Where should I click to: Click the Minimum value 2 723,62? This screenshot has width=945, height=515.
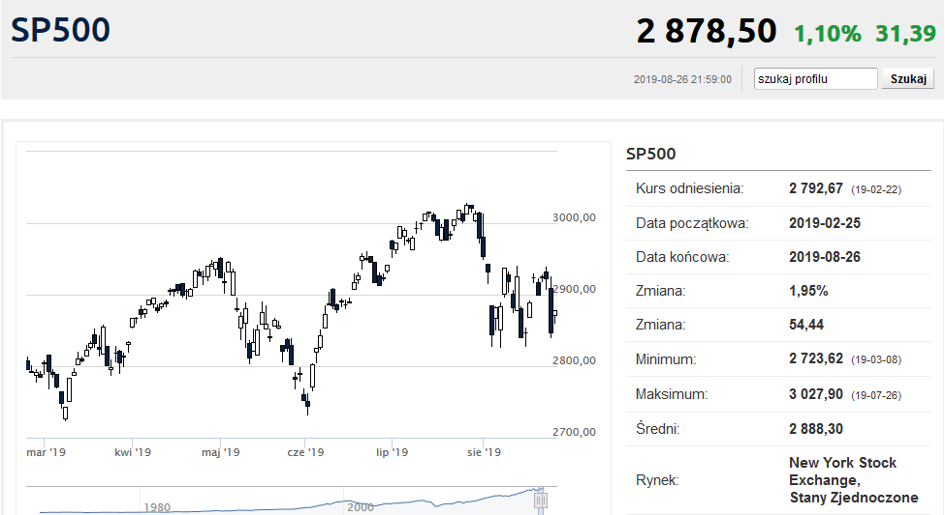817,359
